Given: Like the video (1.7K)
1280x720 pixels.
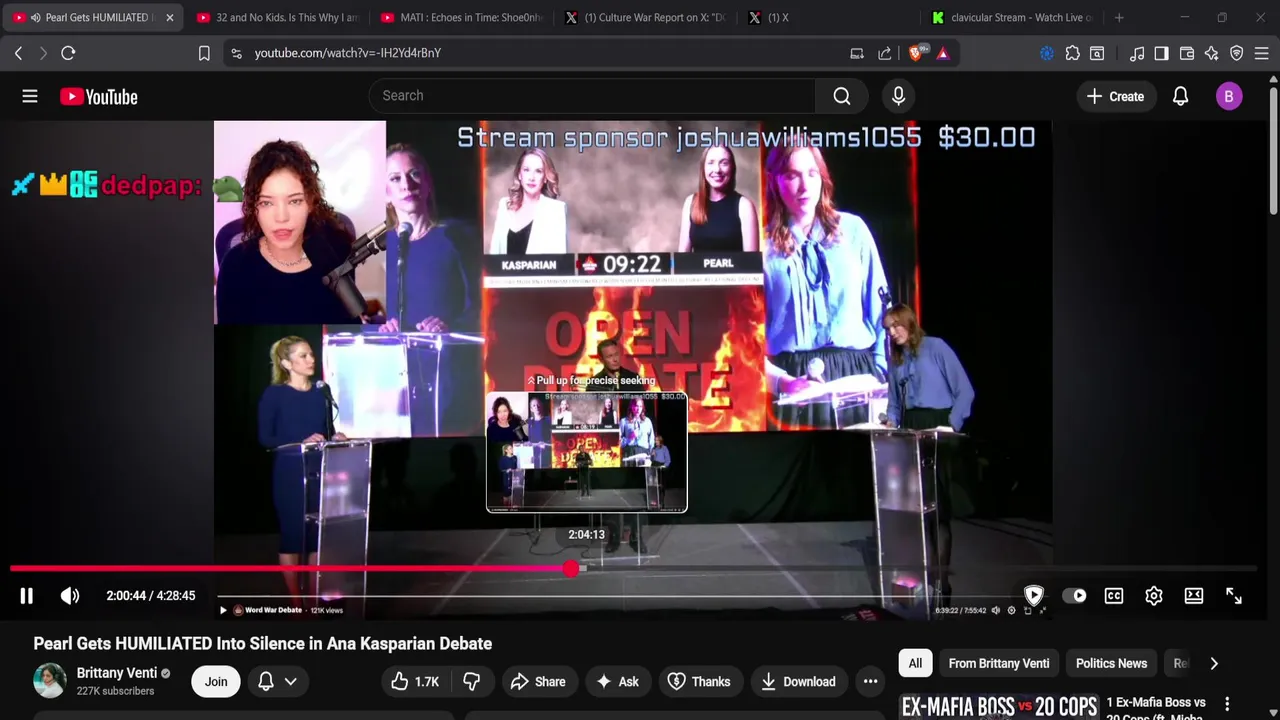Looking at the screenshot, I should click(x=415, y=682).
